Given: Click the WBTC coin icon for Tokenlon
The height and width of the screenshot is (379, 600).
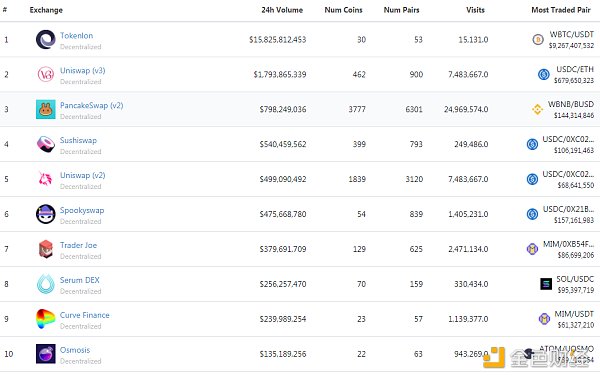Looking at the screenshot, I should 538,39.
